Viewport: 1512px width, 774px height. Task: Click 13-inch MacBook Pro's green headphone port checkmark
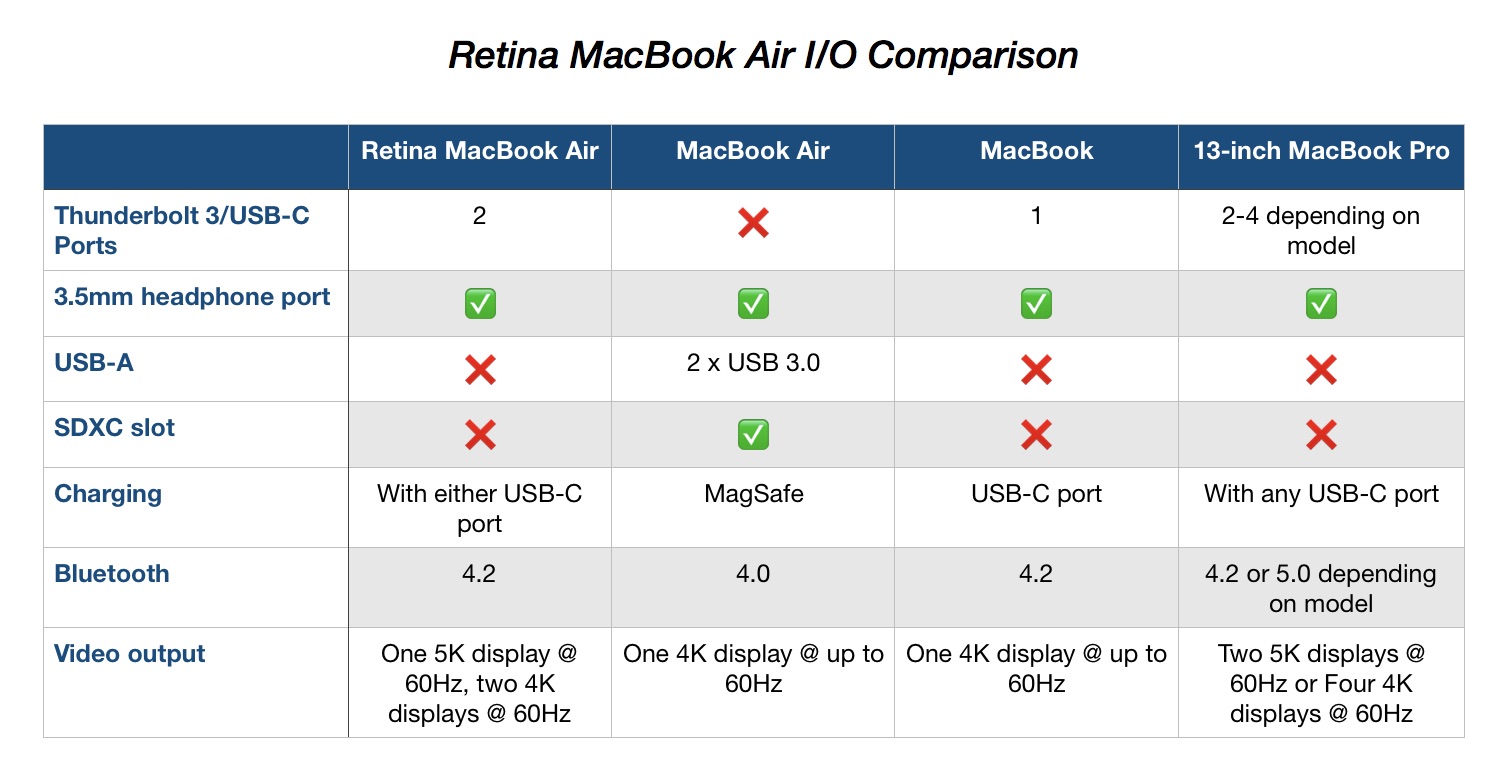click(x=1321, y=303)
